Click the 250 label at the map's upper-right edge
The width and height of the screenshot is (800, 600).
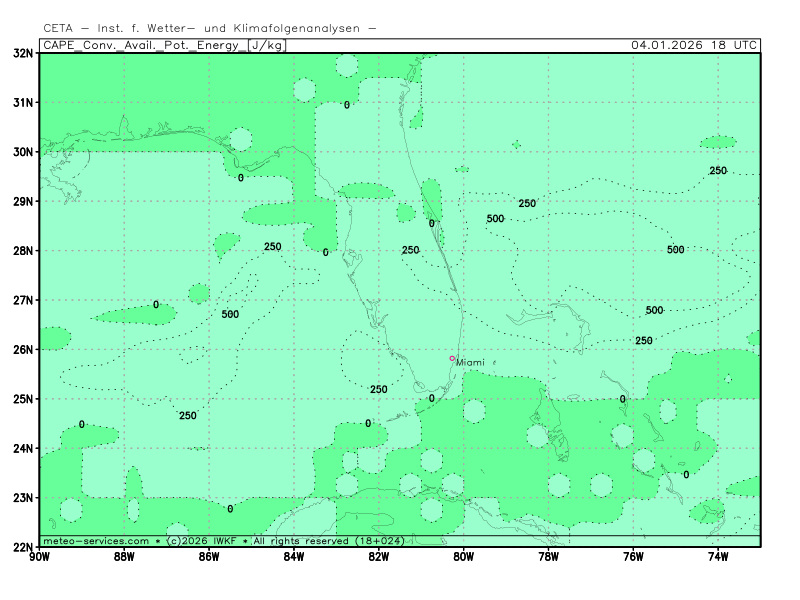click(x=718, y=171)
